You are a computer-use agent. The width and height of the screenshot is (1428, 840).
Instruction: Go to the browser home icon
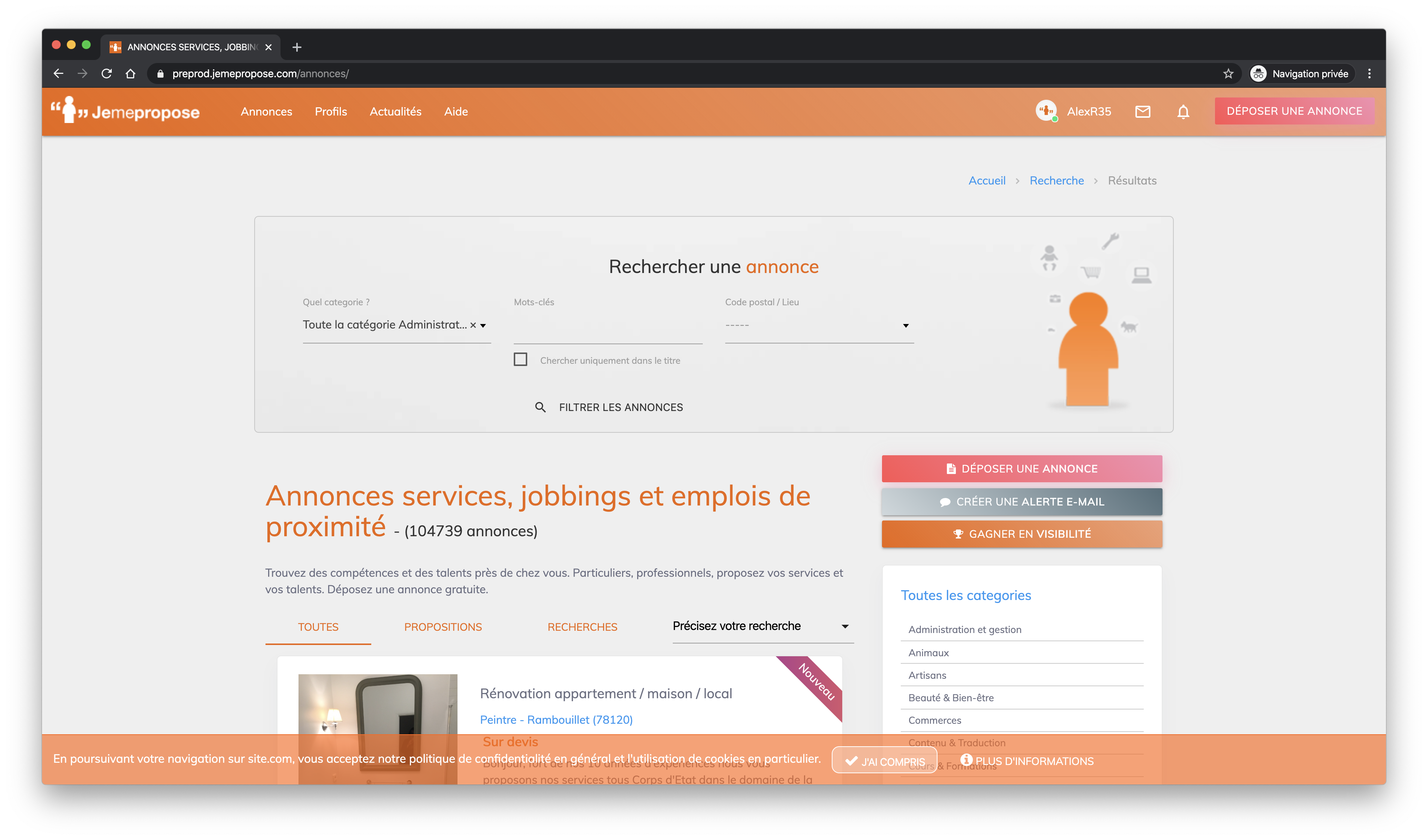point(130,73)
